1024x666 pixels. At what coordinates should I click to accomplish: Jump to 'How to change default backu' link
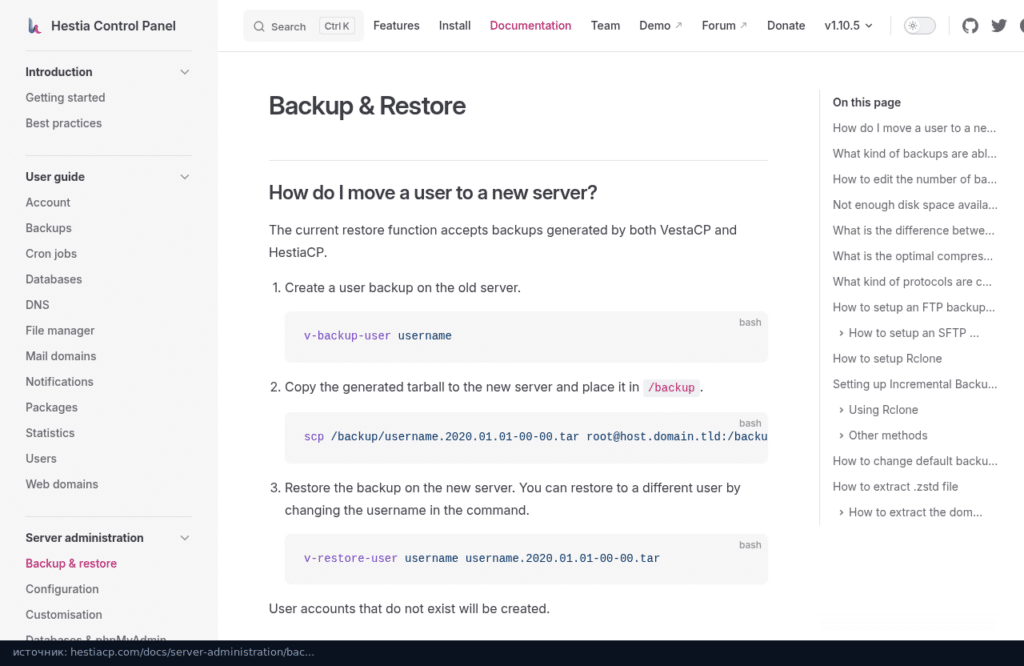(x=915, y=461)
